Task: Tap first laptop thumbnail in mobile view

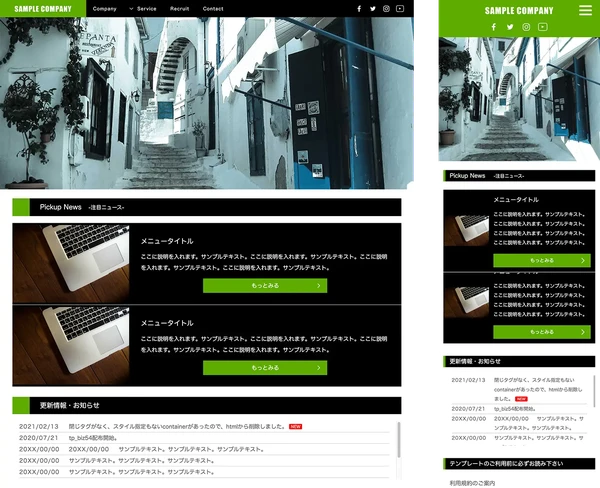Action: click(466, 230)
